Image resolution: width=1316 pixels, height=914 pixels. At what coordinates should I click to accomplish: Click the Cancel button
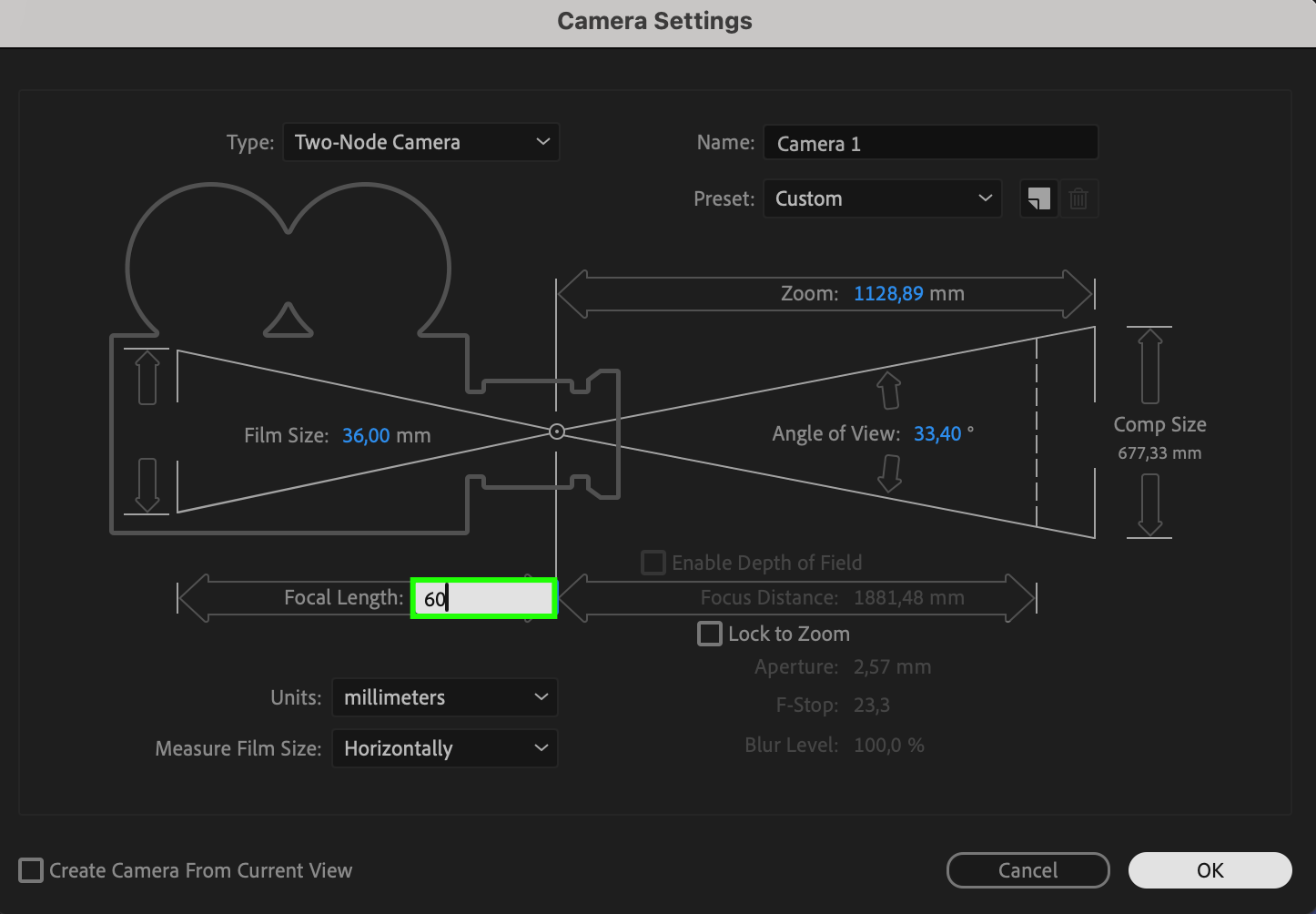(1027, 870)
